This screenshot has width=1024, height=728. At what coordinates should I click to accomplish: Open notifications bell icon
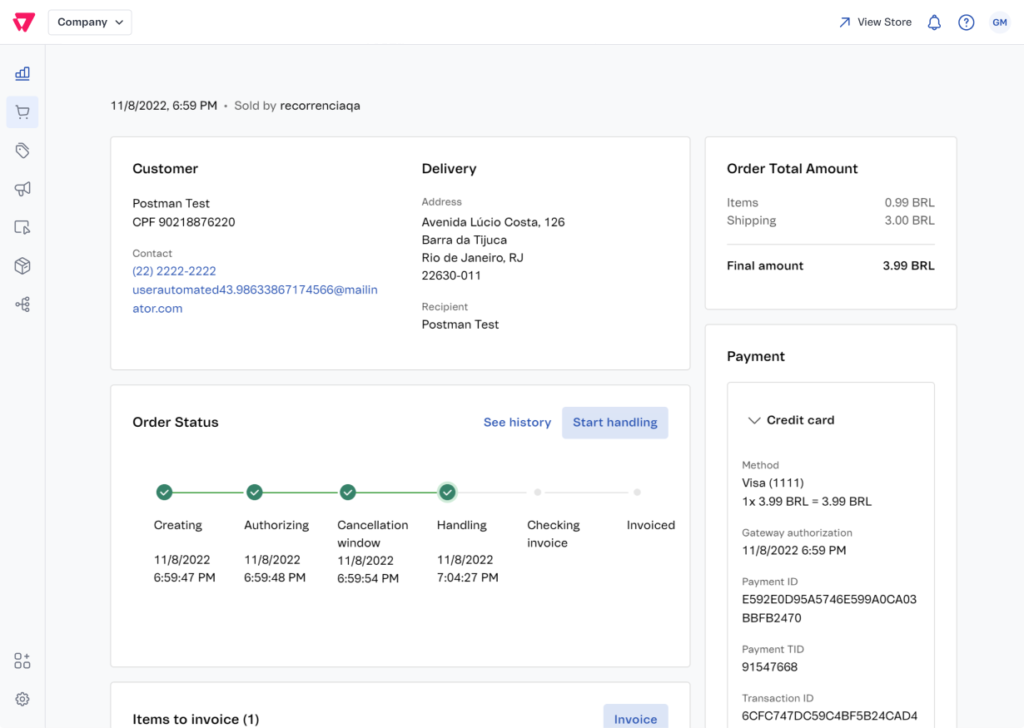click(935, 23)
